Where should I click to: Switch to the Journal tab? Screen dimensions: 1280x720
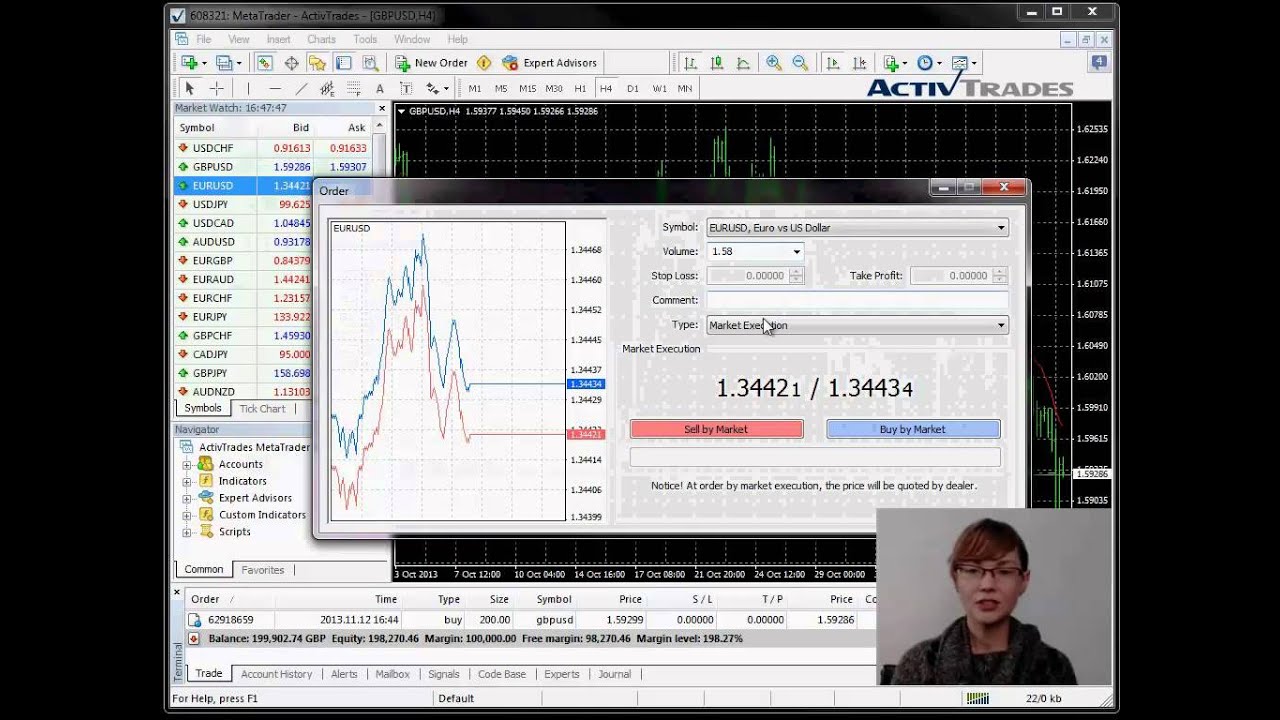pyautogui.click(x=614, y=674)
